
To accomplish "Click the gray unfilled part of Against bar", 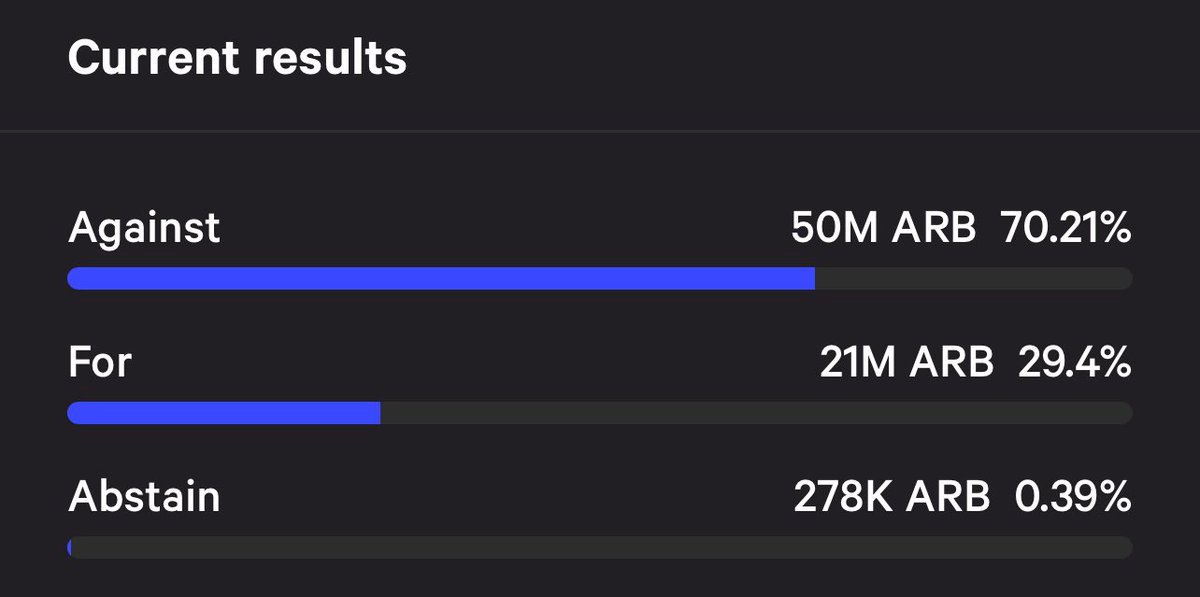I will tap(972, 279).
